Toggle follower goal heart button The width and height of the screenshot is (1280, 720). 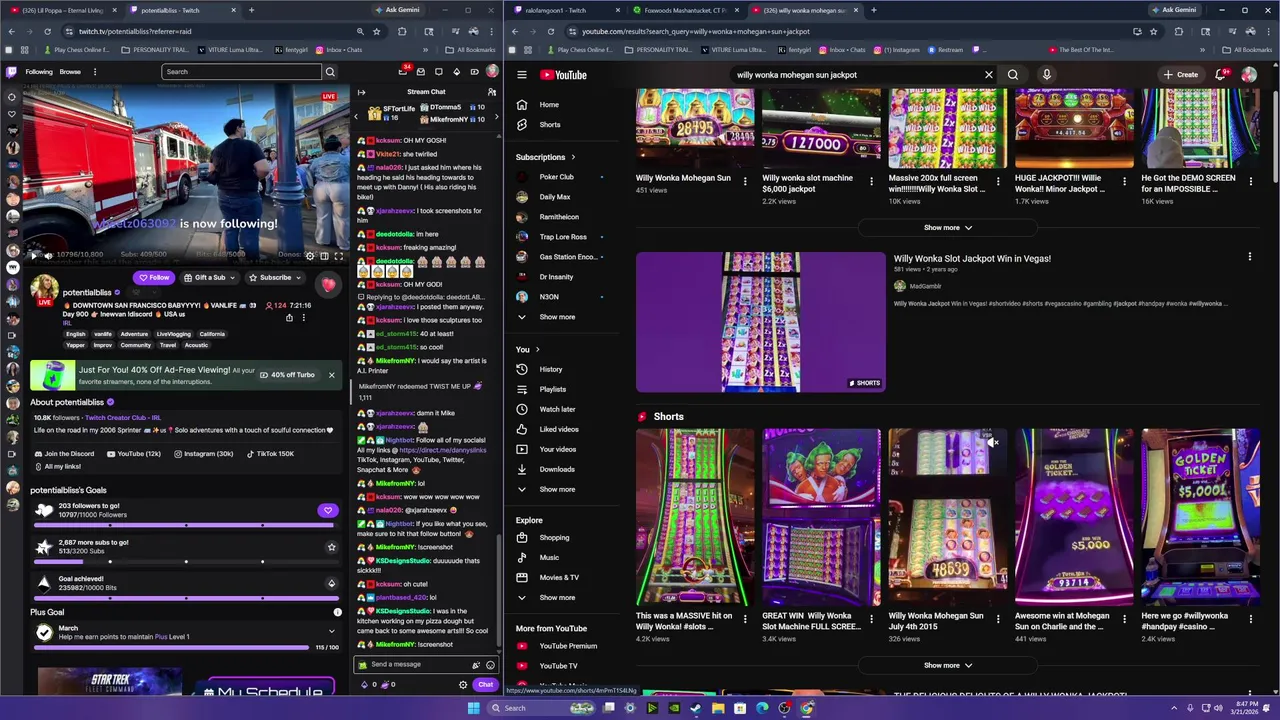pyautogui.click(x=327, y=510)
